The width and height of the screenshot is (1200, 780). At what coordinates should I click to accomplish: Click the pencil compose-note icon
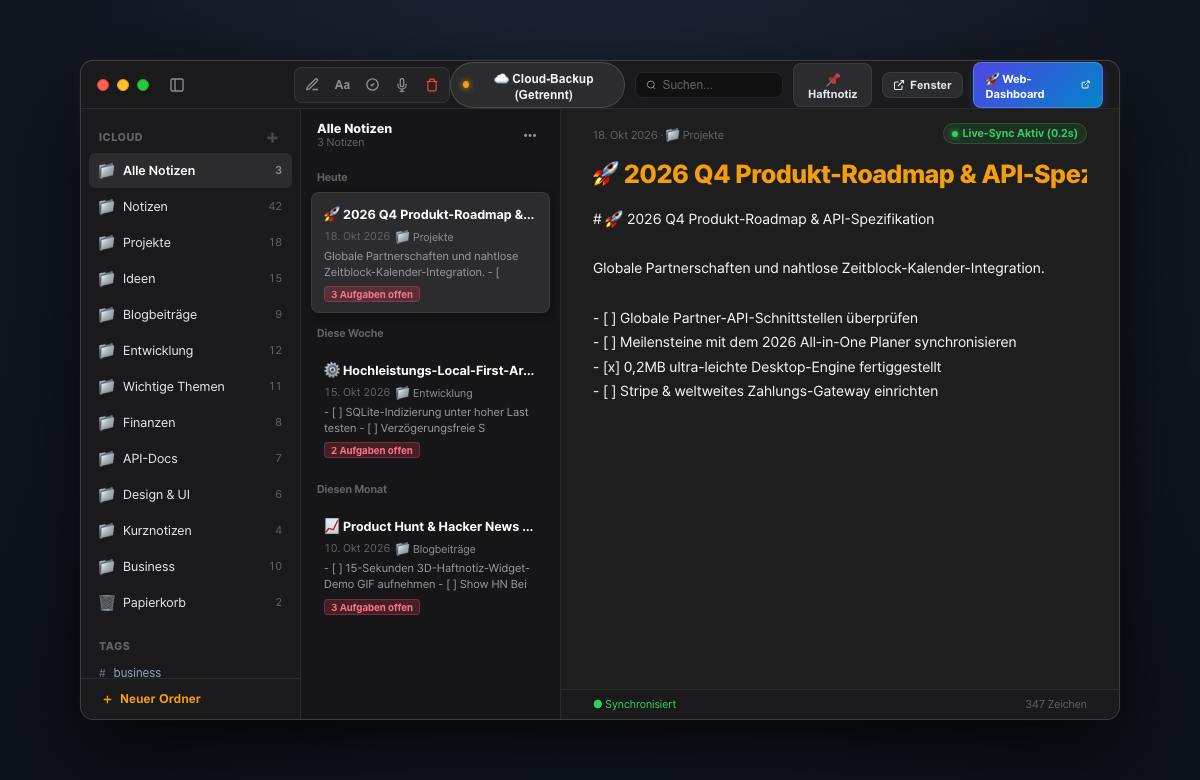(312, 85)
